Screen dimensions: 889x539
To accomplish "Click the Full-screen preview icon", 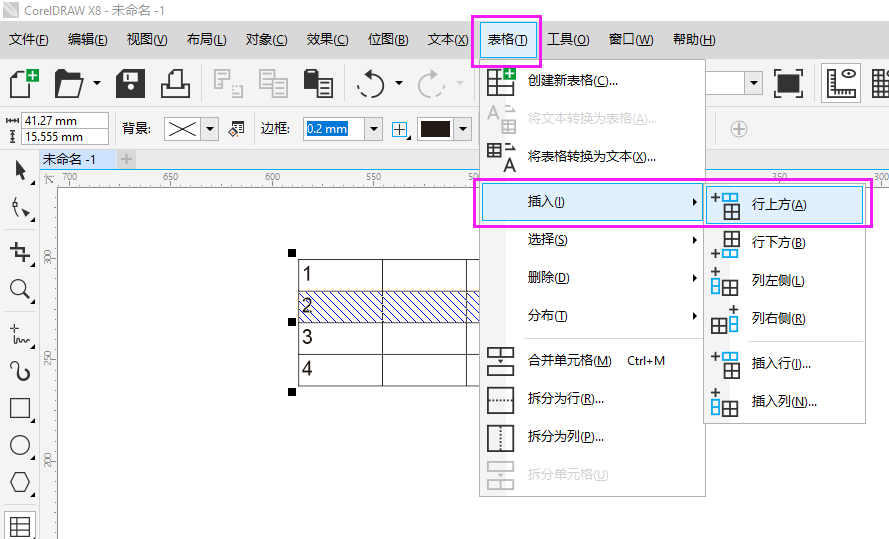I will (x=789, y=83).
